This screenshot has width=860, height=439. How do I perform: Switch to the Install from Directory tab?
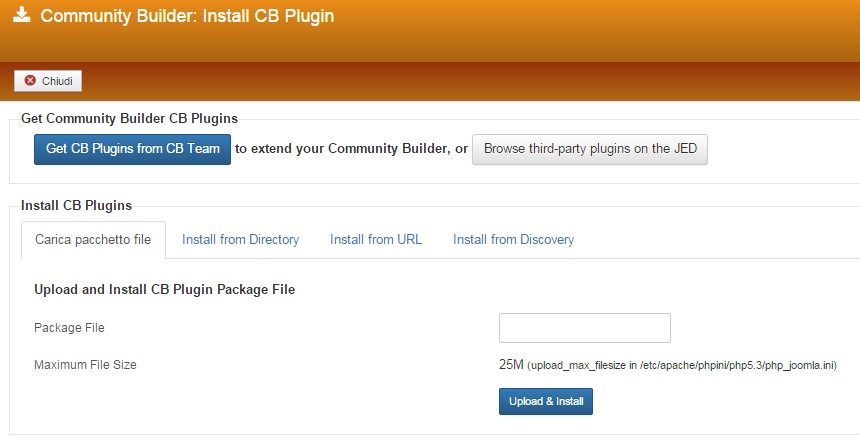coord(240,240)
